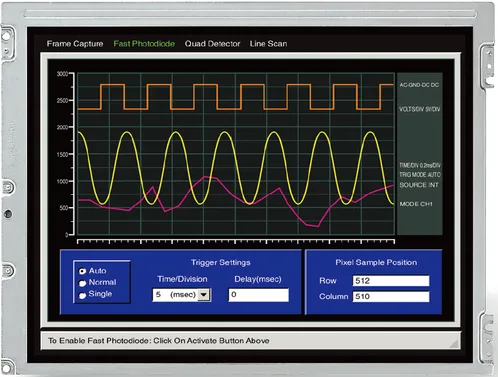
Task: Click the TIME/DIV 0.2ms/DIV label
Action: point(420,165)
